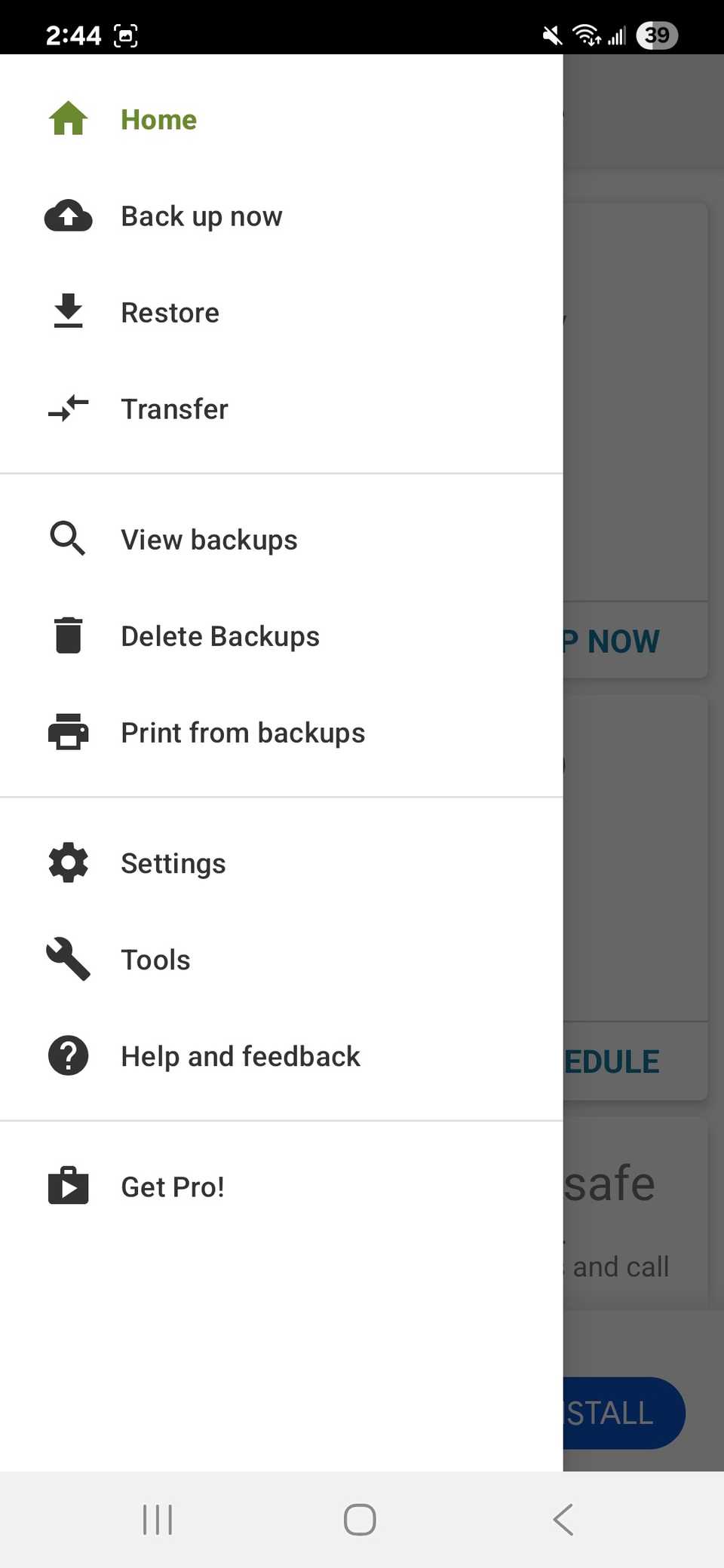Tap the cloud upload Back up now icon

pyautogui.click(x=68, y=216)
